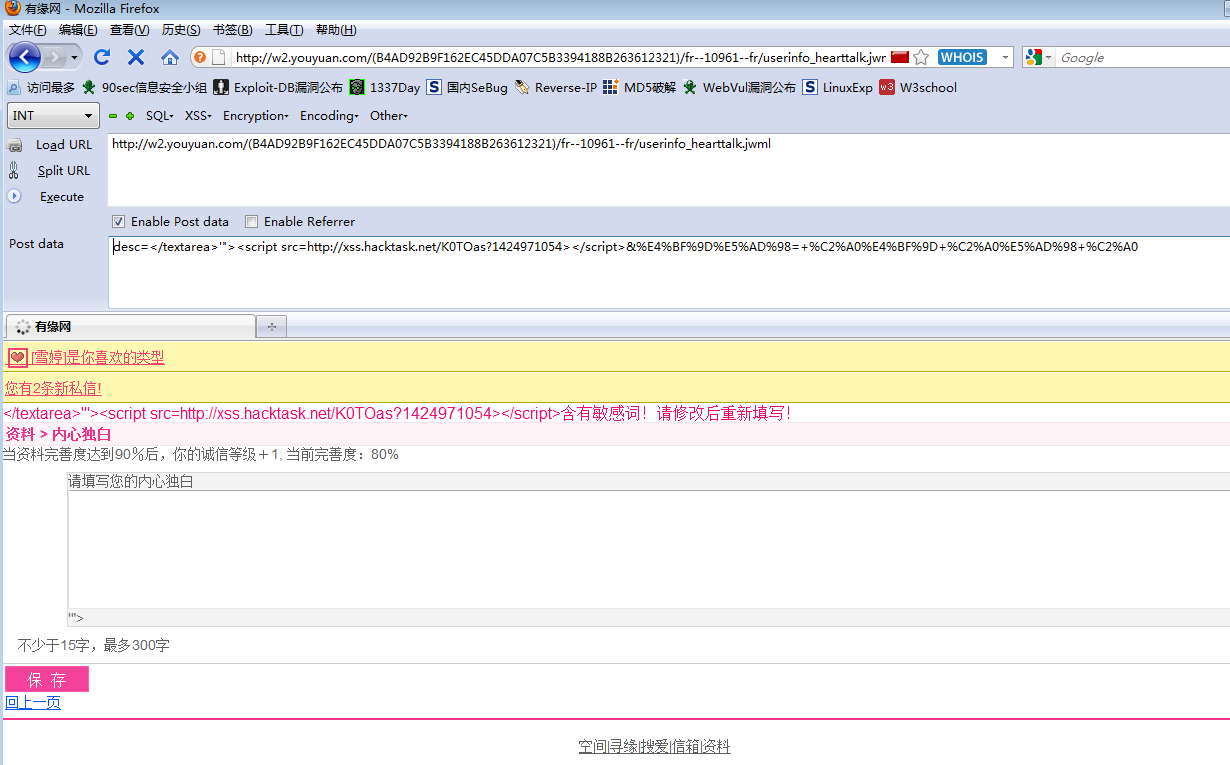1230x765 pixels.
Task: Stop loading with the X icon
Action: 136,57
